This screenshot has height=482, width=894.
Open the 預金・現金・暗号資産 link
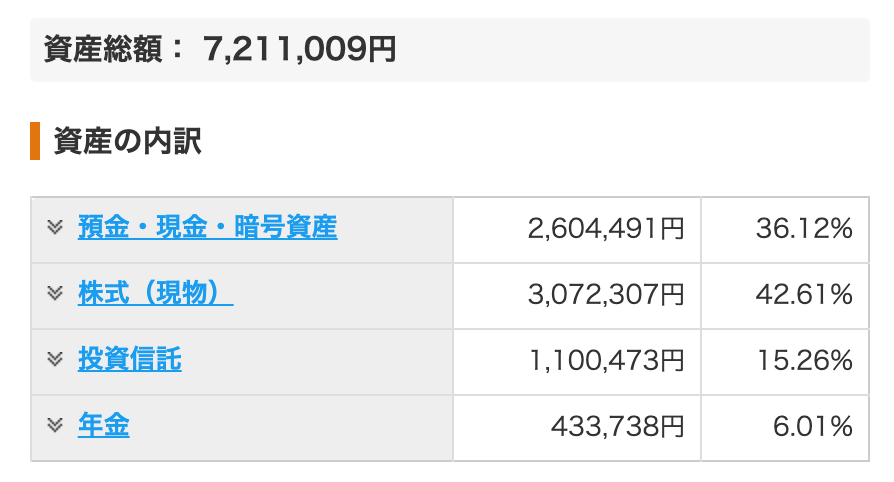pyautogui.click(x=207, y=228)
